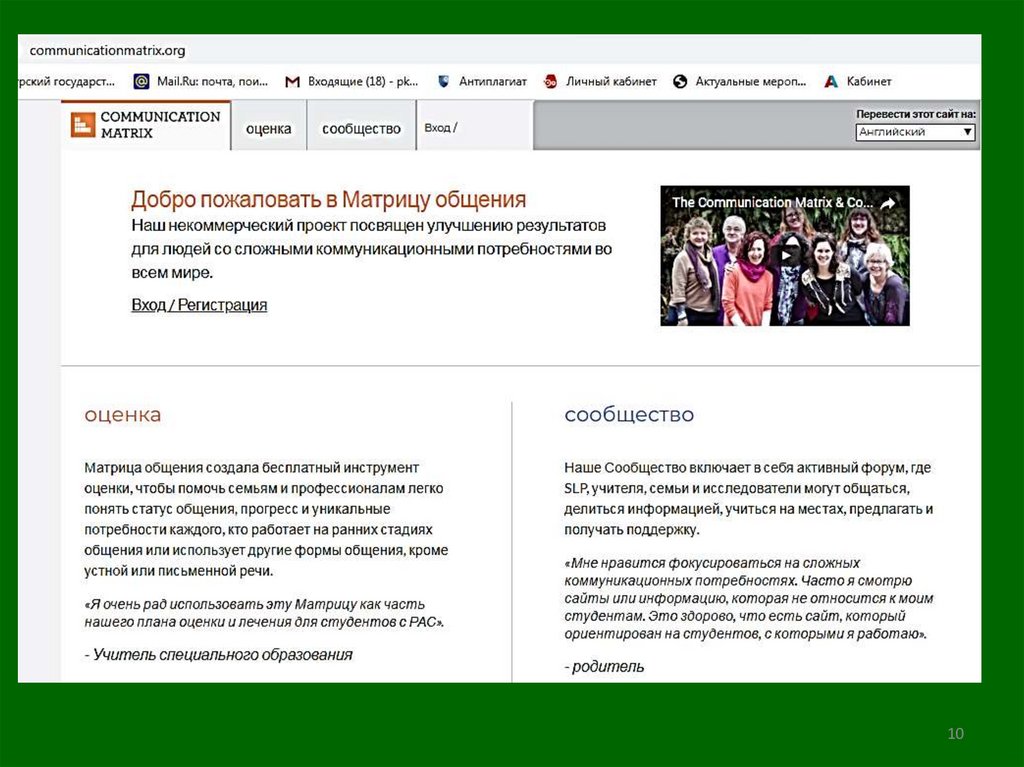
Task: Click the Антиплагиат shield bookmark icon
Action: (444, 82)
